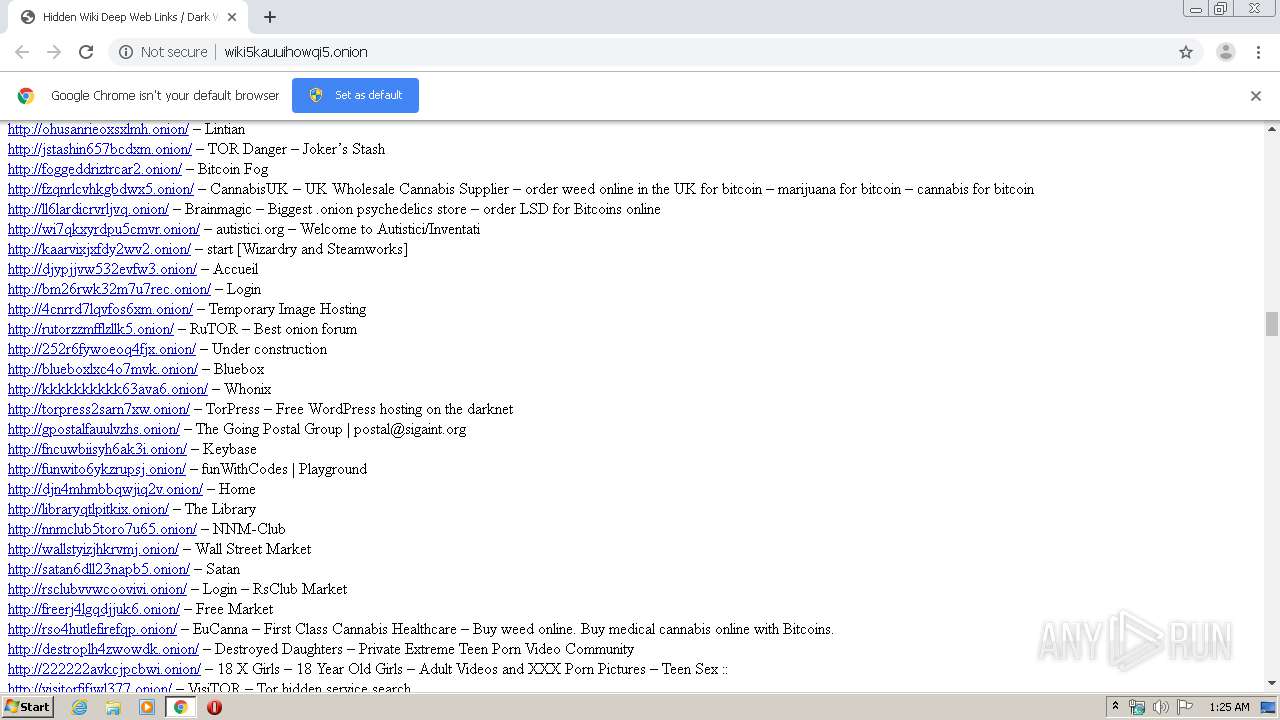This screenshot has width=1280, height=720.
Task: Open nnmclub5toro7u65.onion NNM-Club link
Action: [102, 529]
